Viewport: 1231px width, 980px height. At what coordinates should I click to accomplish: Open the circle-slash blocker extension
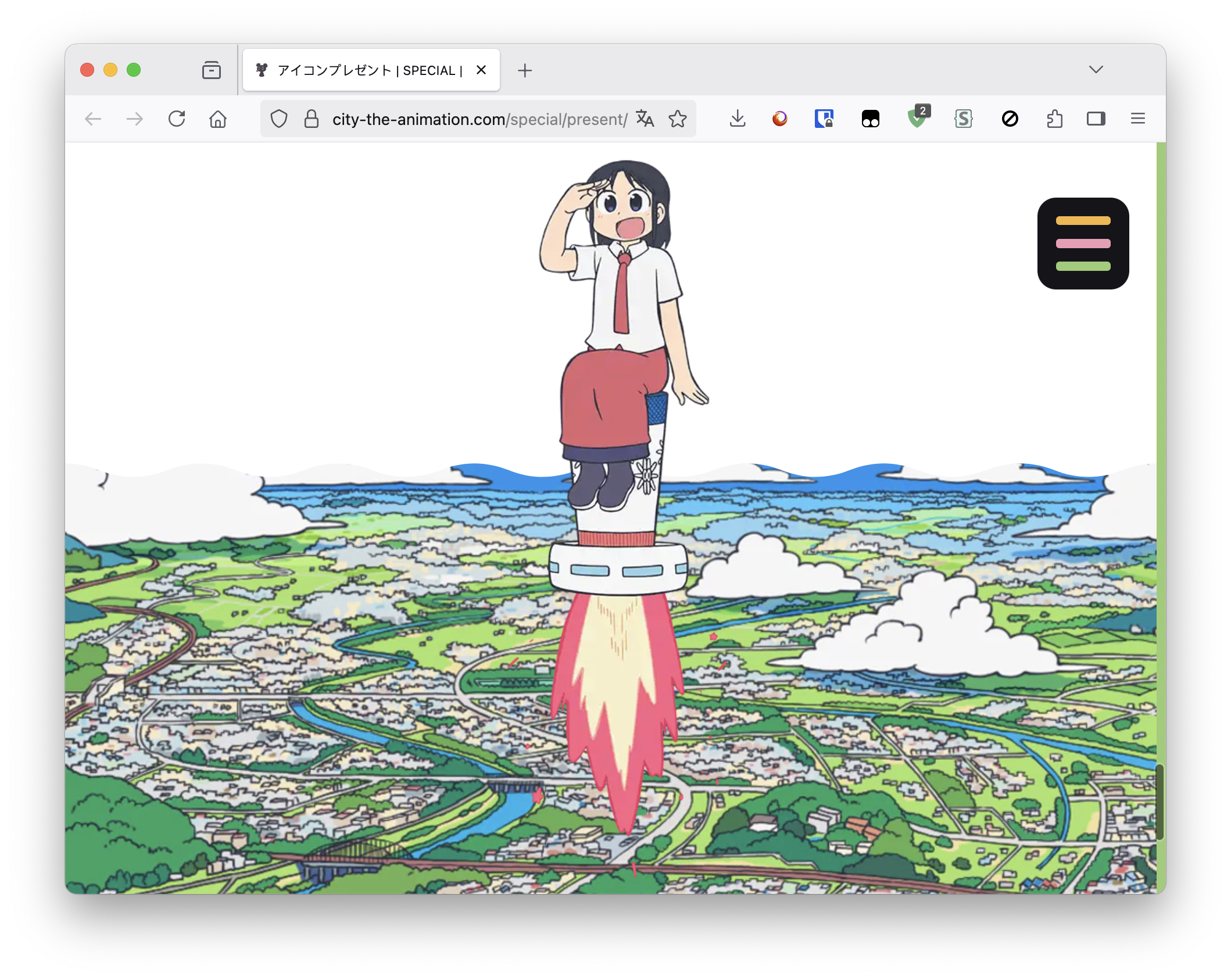point(1010,119)
